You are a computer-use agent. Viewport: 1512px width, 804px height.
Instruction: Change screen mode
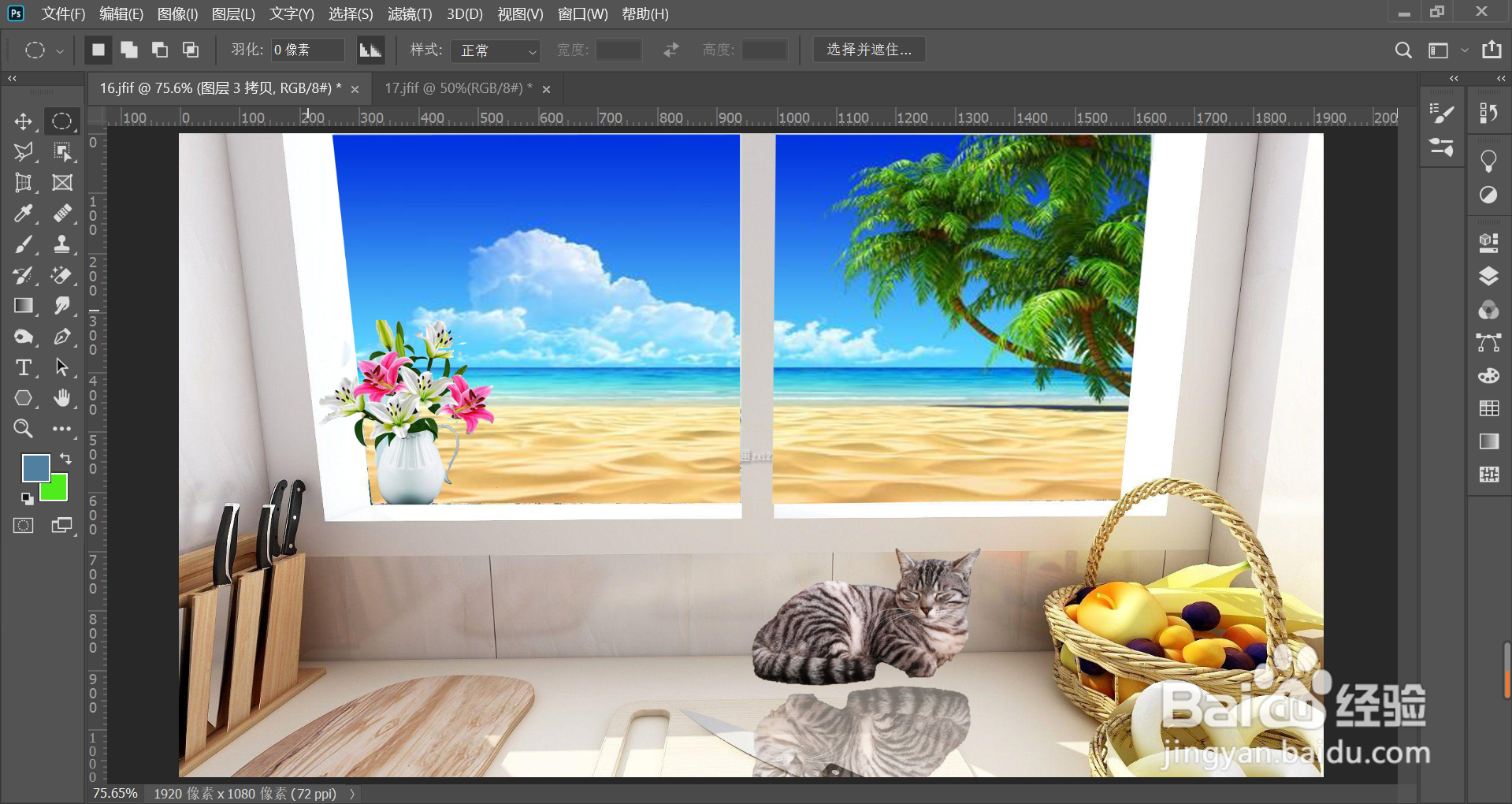[62, 526]
